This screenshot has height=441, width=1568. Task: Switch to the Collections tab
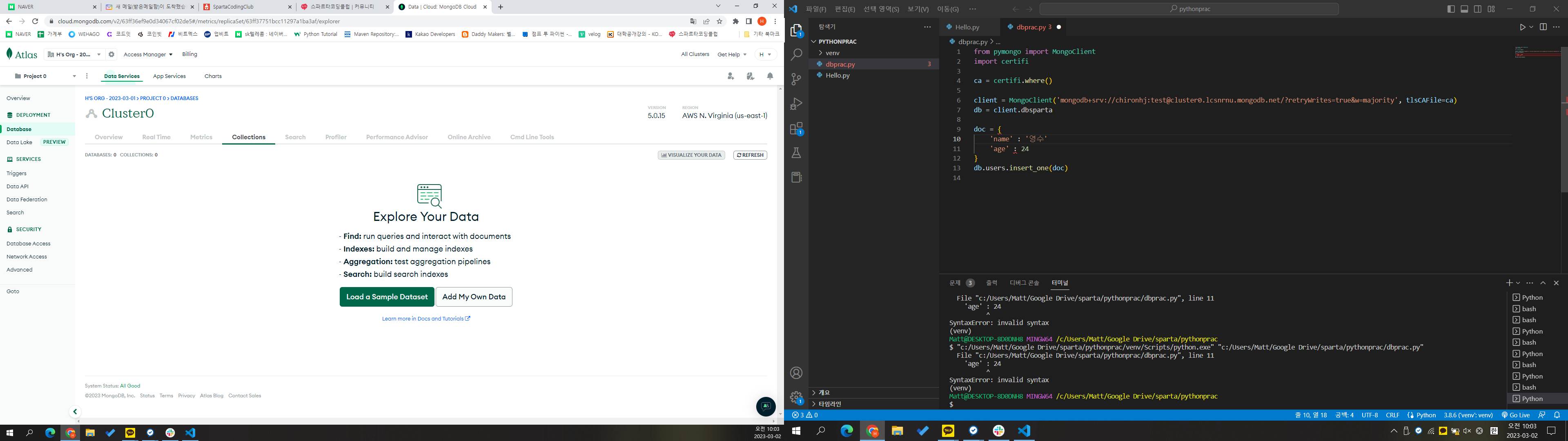click(248, 137)
